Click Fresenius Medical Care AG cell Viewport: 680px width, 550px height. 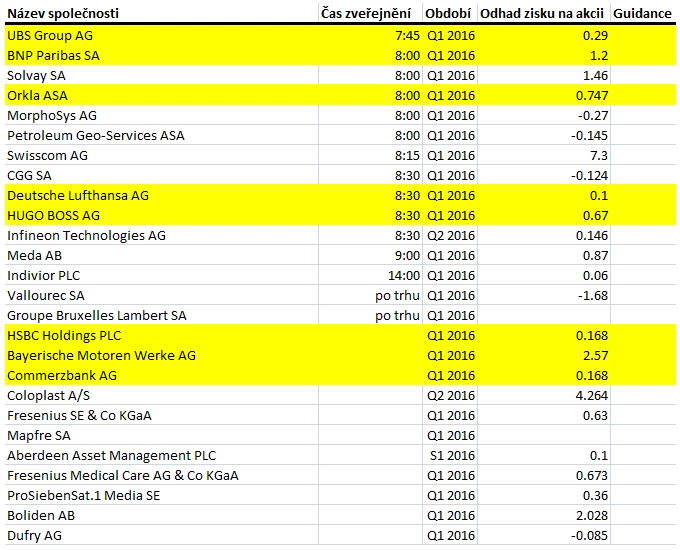pyautogui.click(x=123, y=475)
